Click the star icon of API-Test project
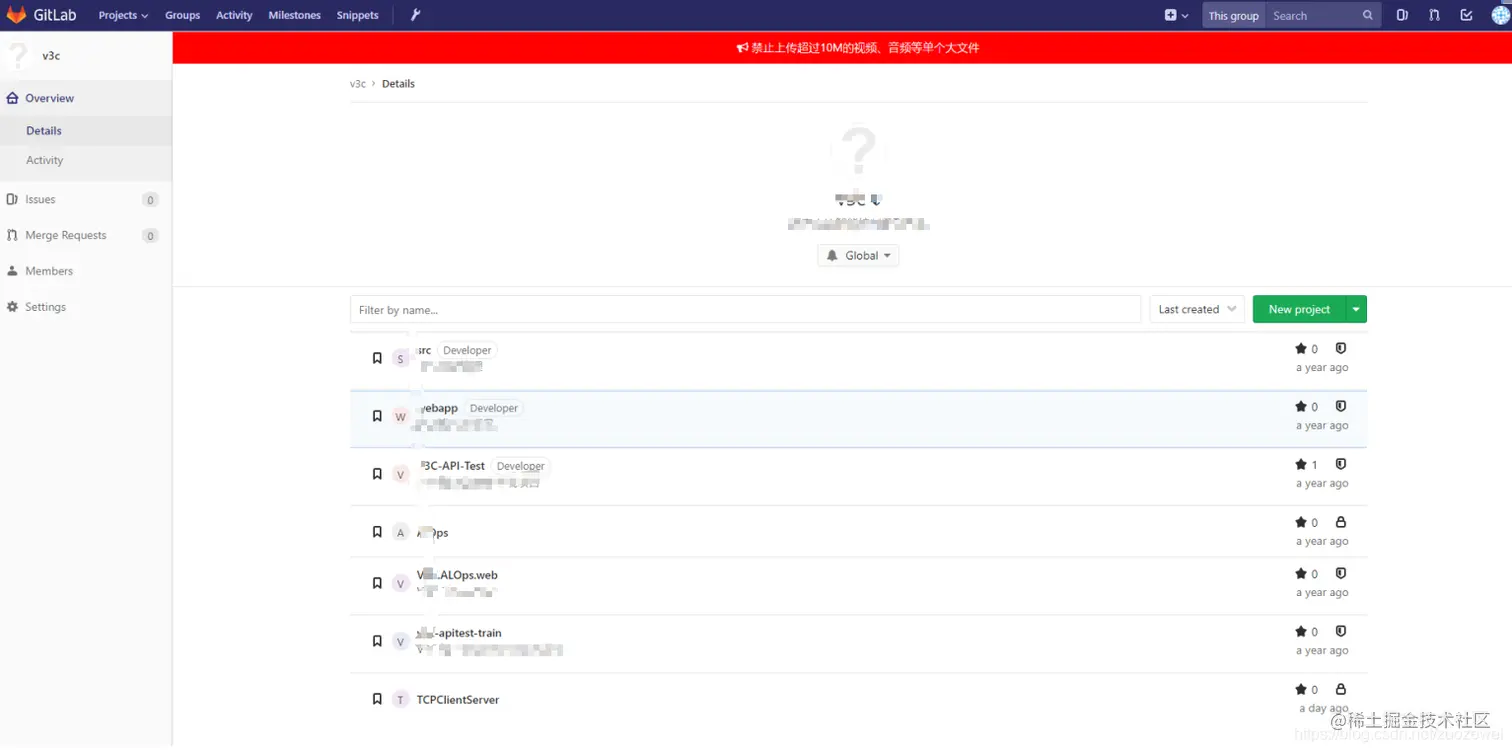 [1300, 465]
